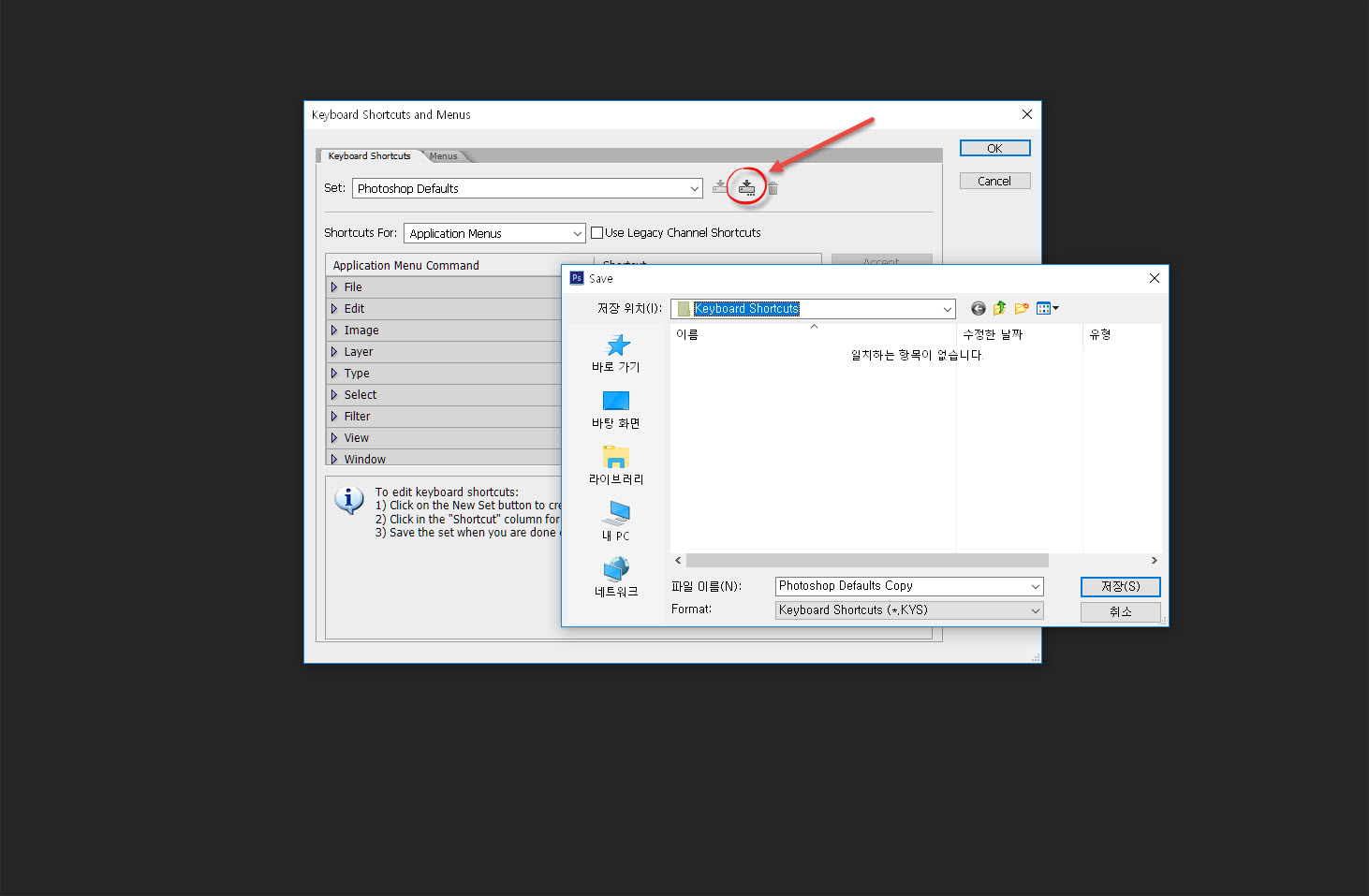
Task: Expand the Filter menu commands
Action: point(334,417)
